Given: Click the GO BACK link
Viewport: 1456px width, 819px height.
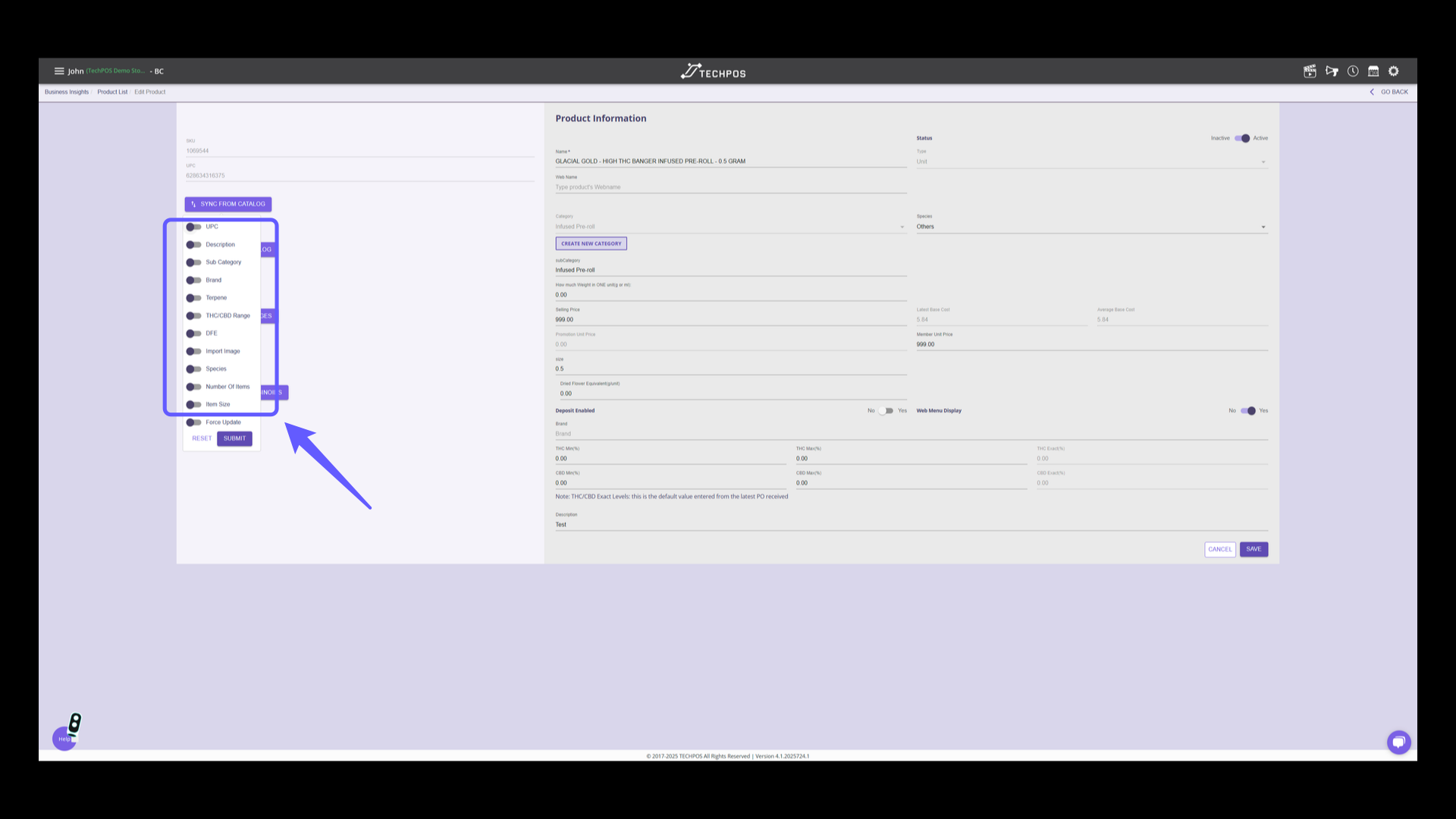Looking at the screenshot, I should (1394, 92).
